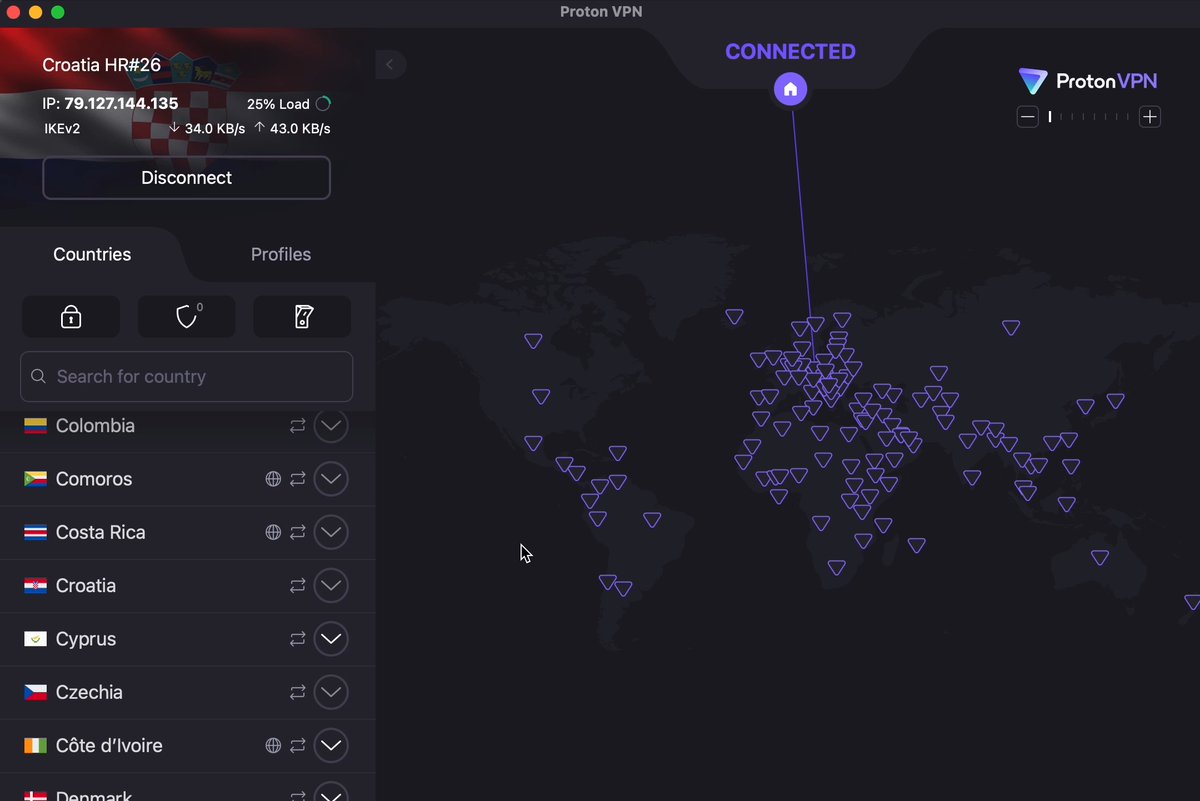Toggle Kill Switch icon

pos(303,317)
